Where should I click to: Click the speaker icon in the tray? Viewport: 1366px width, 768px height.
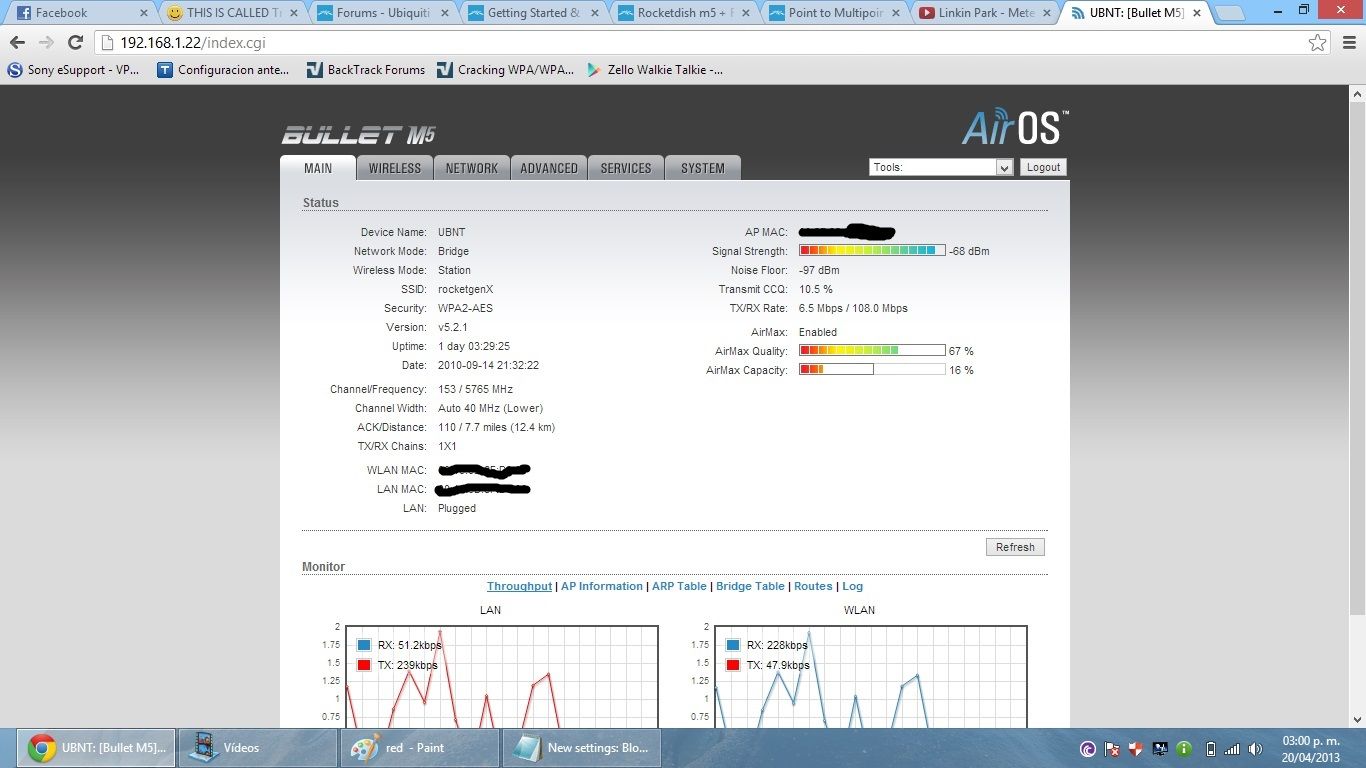pos(1256,749)
